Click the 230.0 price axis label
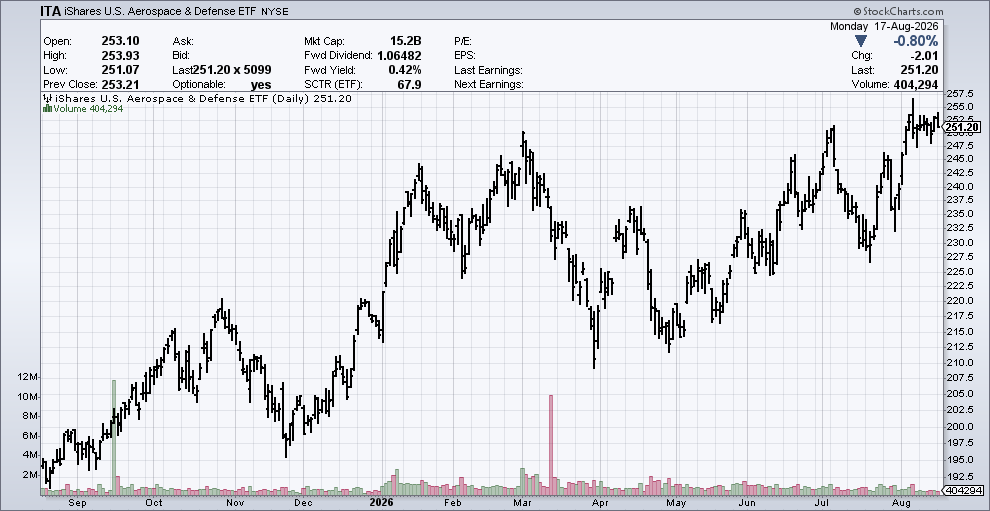 959,243
